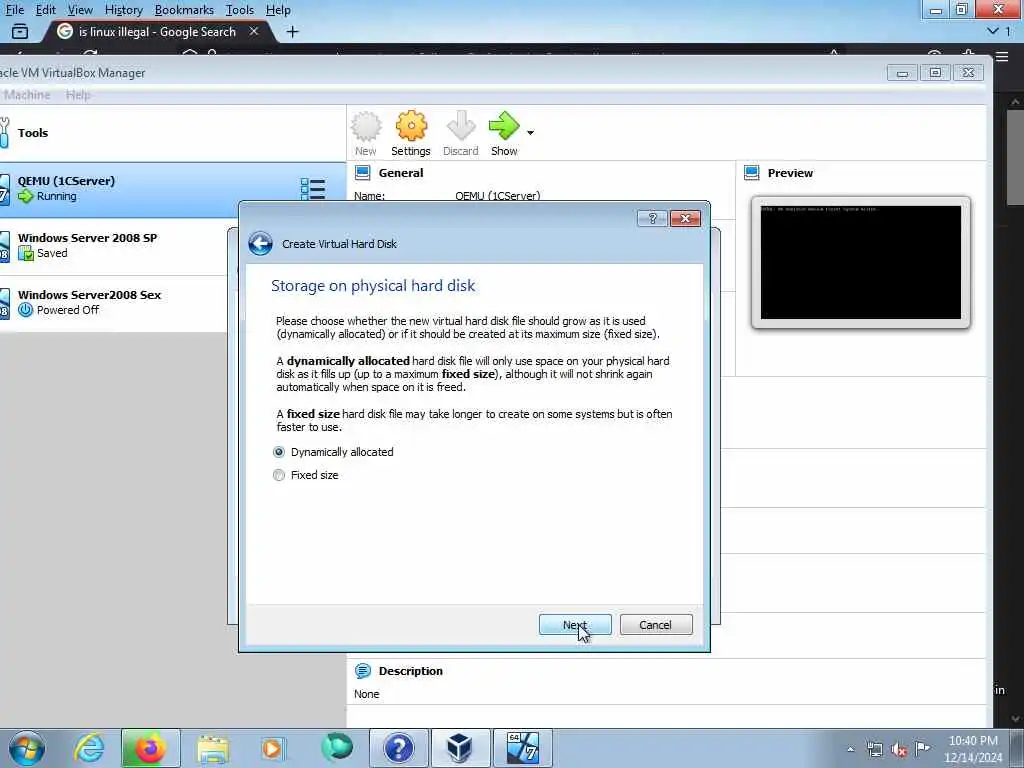Open Firefox View menu

(80, 10)
